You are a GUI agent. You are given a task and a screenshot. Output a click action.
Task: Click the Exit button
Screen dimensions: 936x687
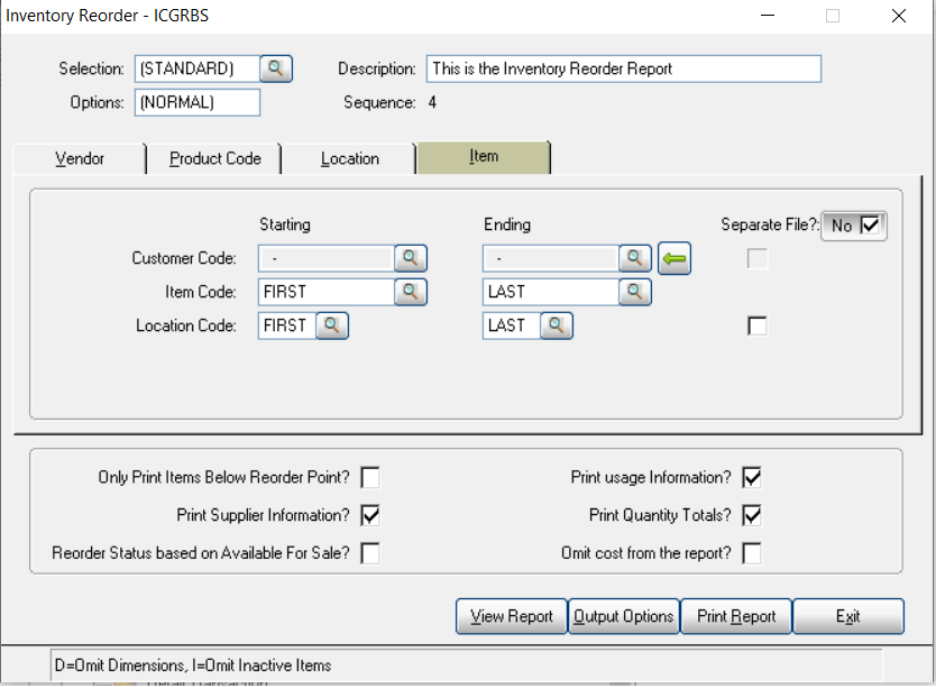coord(848,617)
